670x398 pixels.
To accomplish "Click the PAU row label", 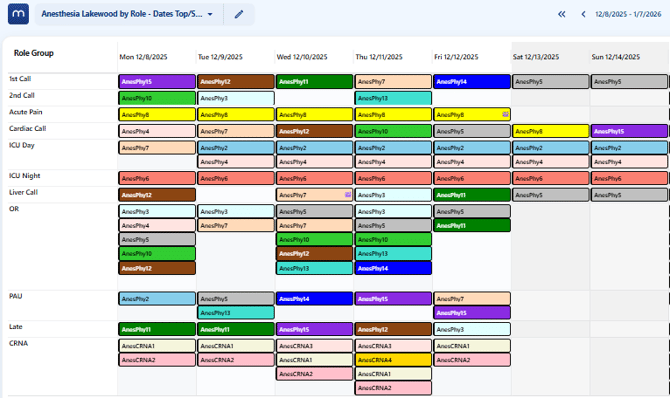I will [15, 296].
